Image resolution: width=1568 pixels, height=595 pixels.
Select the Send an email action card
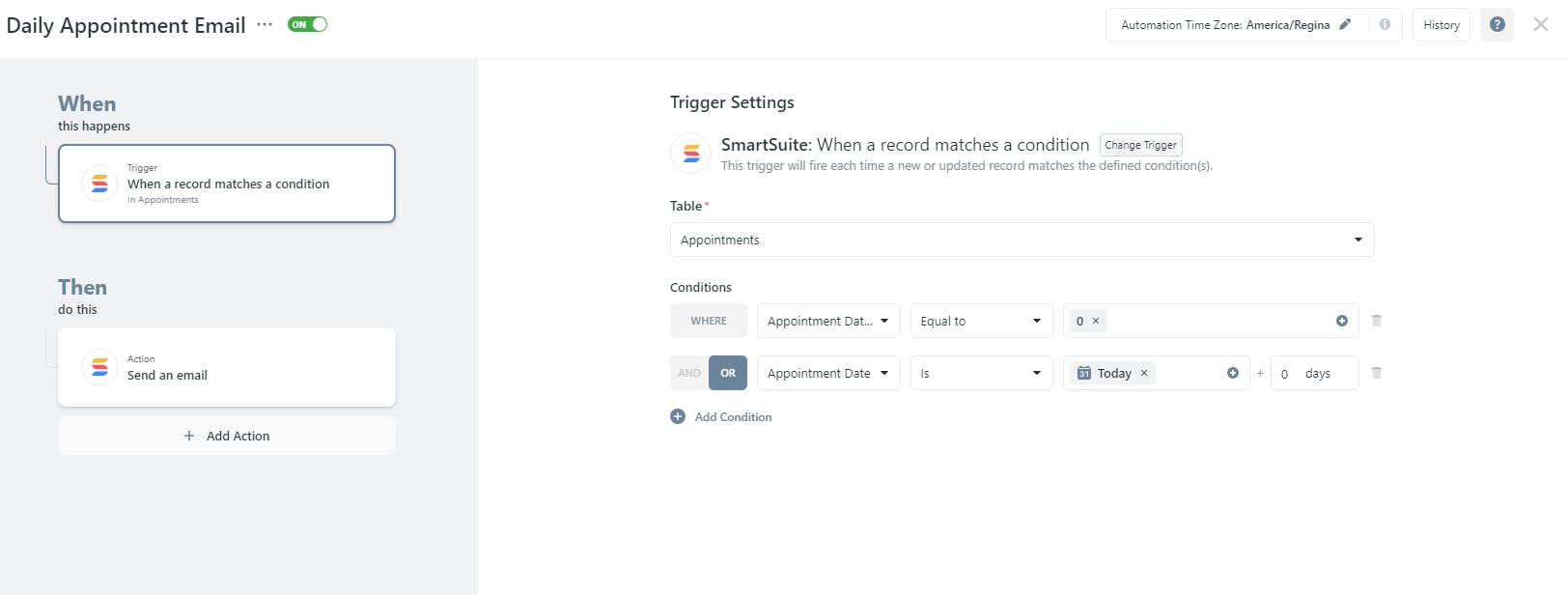coord(227,367)
